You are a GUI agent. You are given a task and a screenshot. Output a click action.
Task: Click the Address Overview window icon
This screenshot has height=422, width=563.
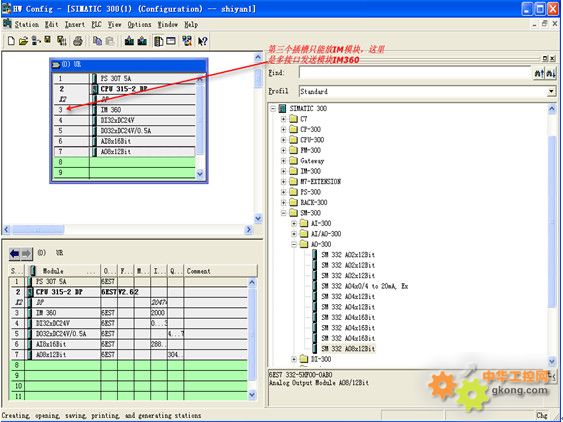point(171,41)
